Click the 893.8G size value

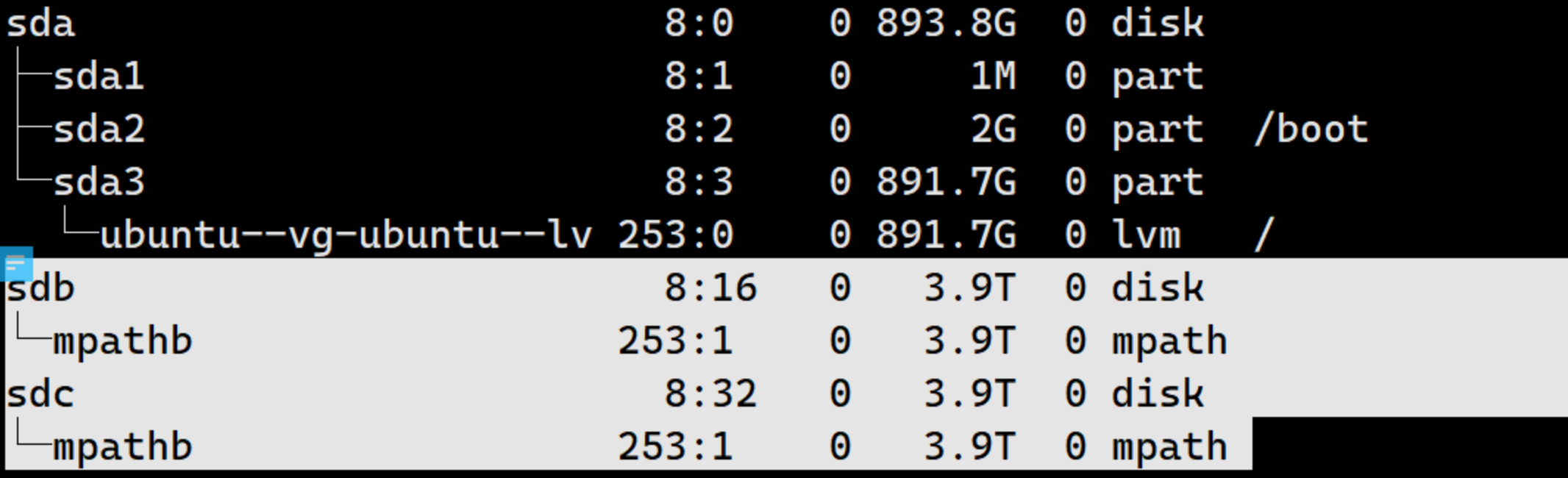click(947, 24)
